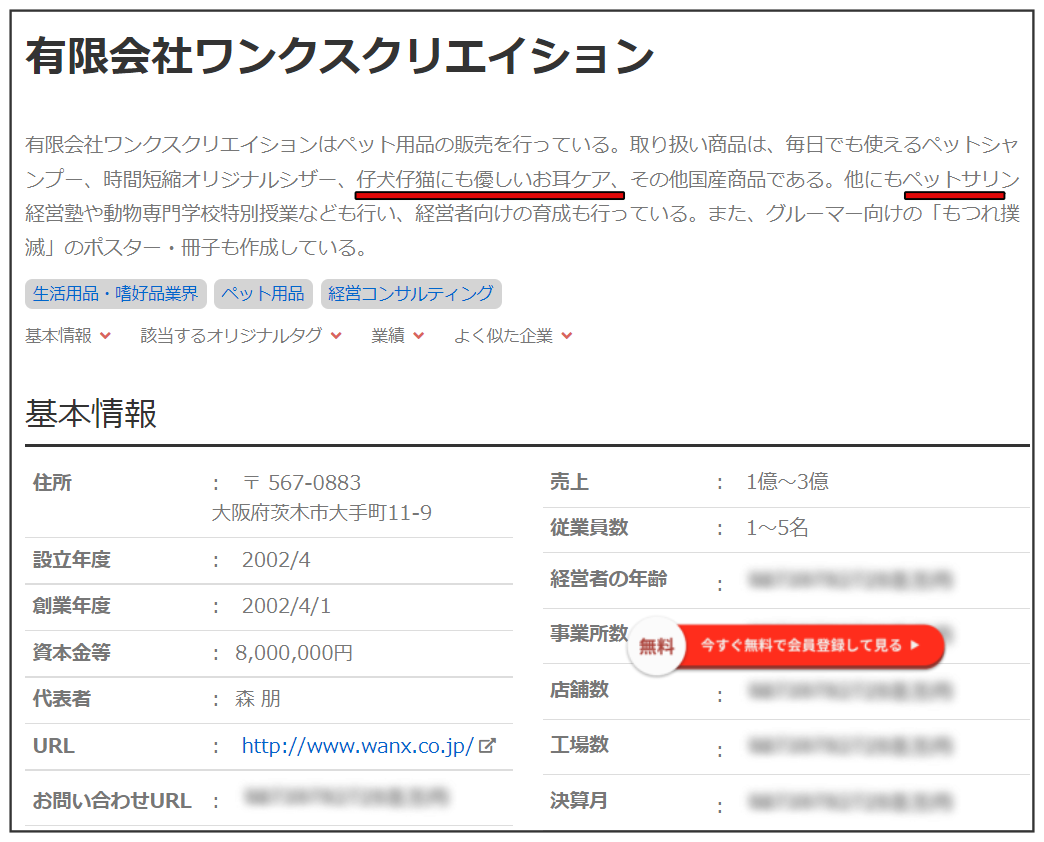
Task: Click 今すぐ無料で会員登録して見る button
Action: (x=811, y=645)
